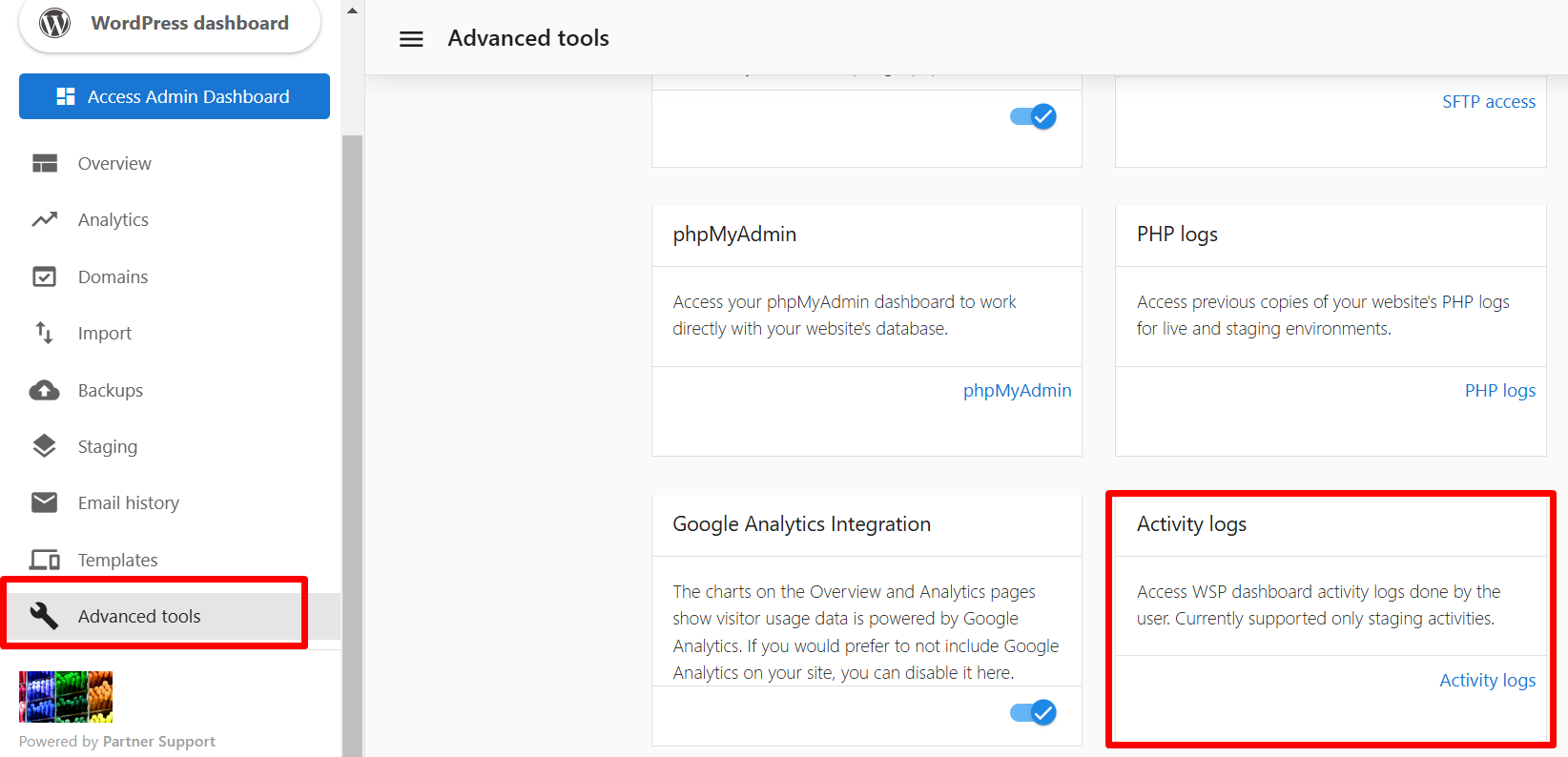The width and height of the screenshot is (1568, 757).
Task: Open the phpMyAdmin dashboard link
Action: tap(1017, 390)
